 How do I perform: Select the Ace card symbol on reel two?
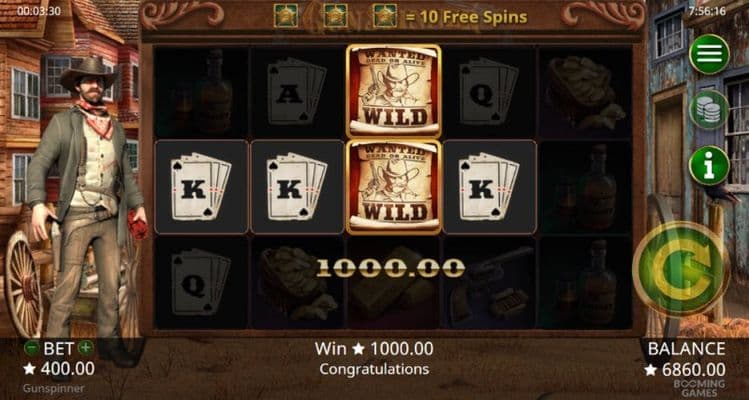[x=297, y=94]
